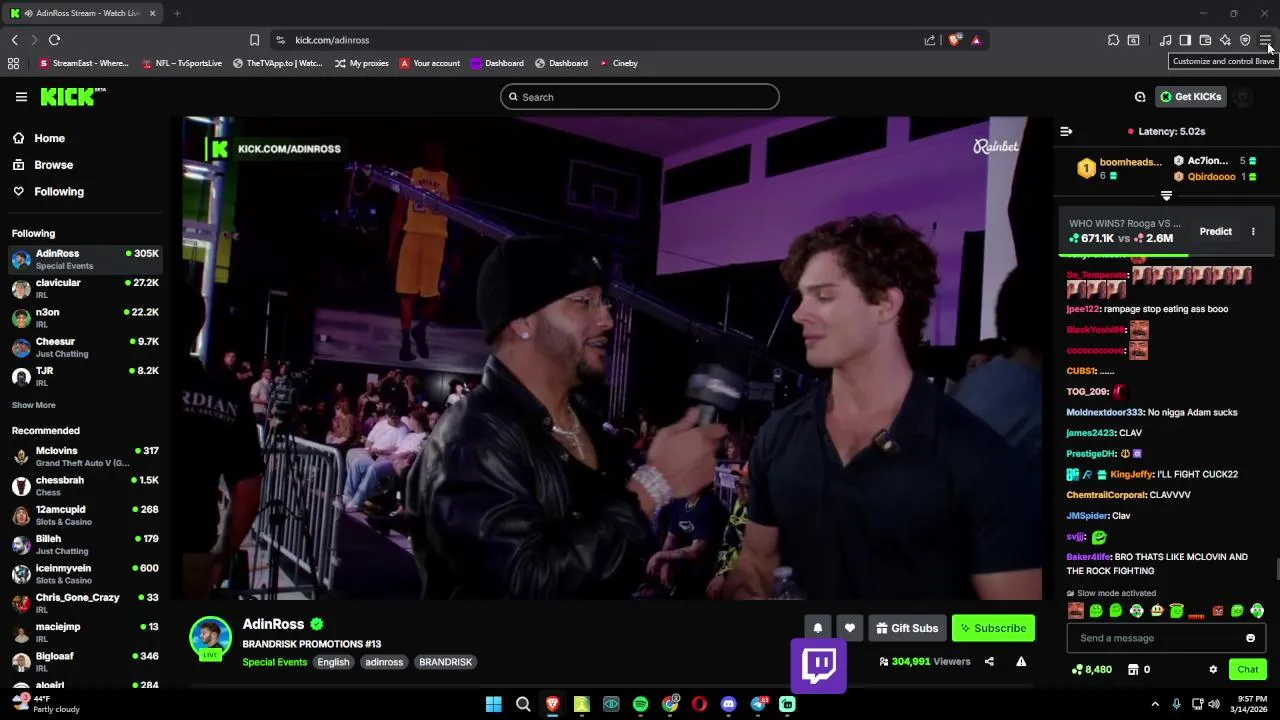Click Get KICKs button
The width and height of the screenshot is (1280, 720).
coord(1190,97)
